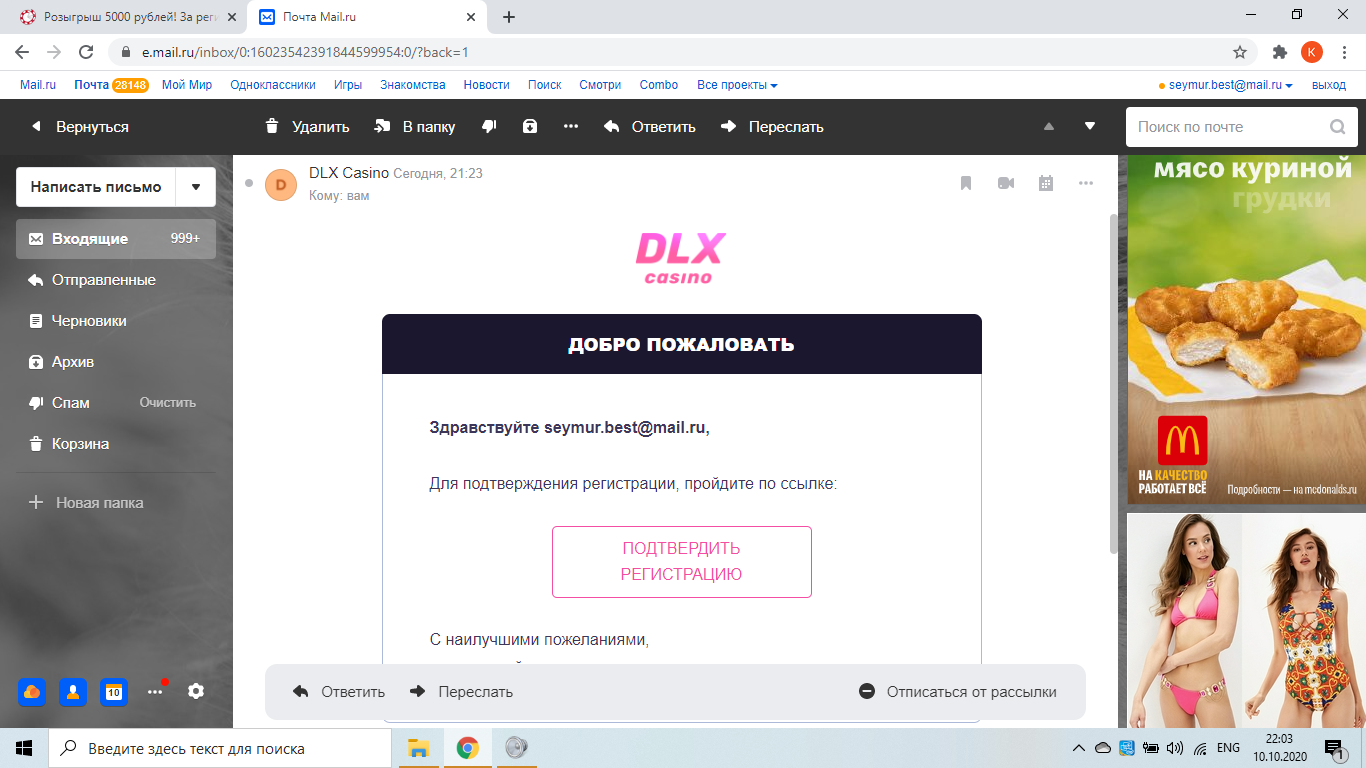Click Отписаться от рассылки

pos(958,692)
